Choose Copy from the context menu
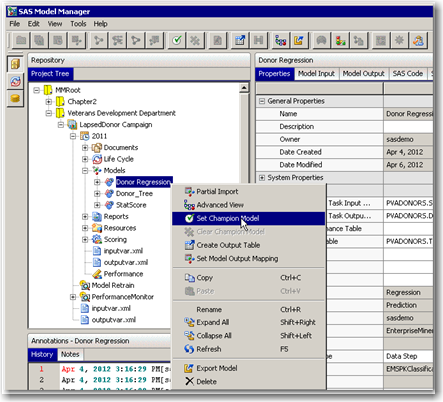Screen dimensions: 443x402 (248, 278)
